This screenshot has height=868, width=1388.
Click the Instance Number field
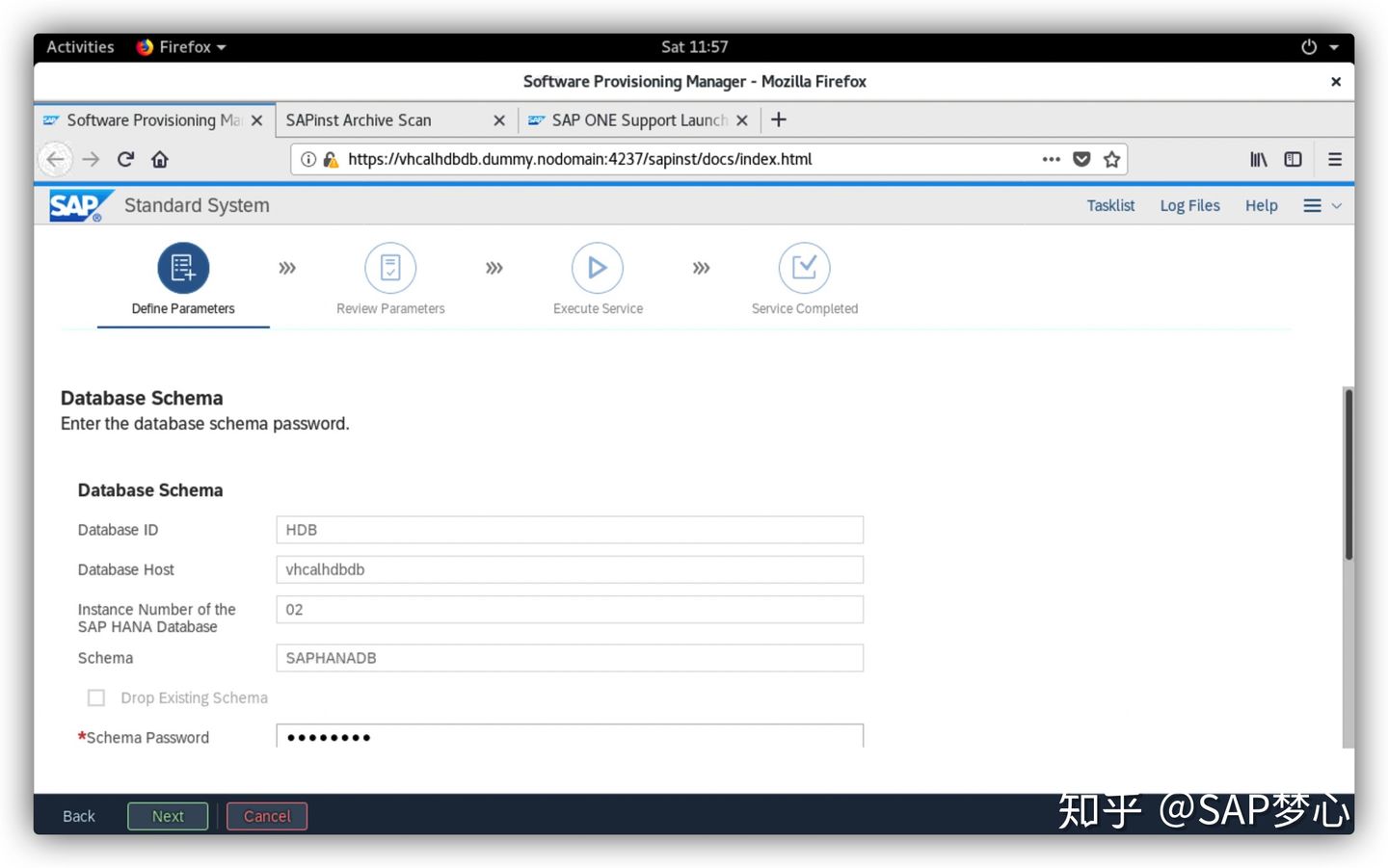570,610
